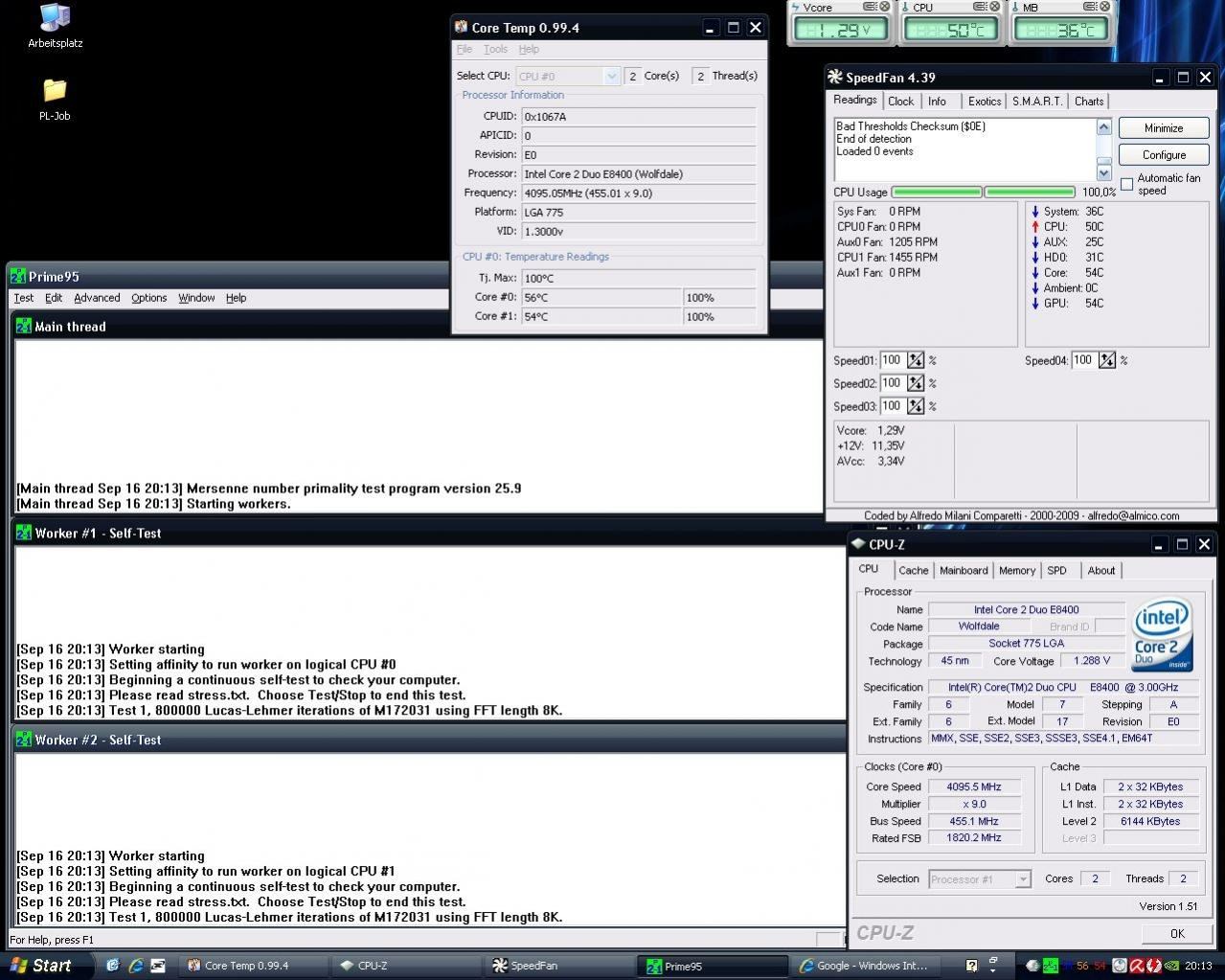Close the MB temperature gadget
Image resolution: width=1225 pixels, height=980 pixels.
pyautogui.click(x=1104, y=8)
